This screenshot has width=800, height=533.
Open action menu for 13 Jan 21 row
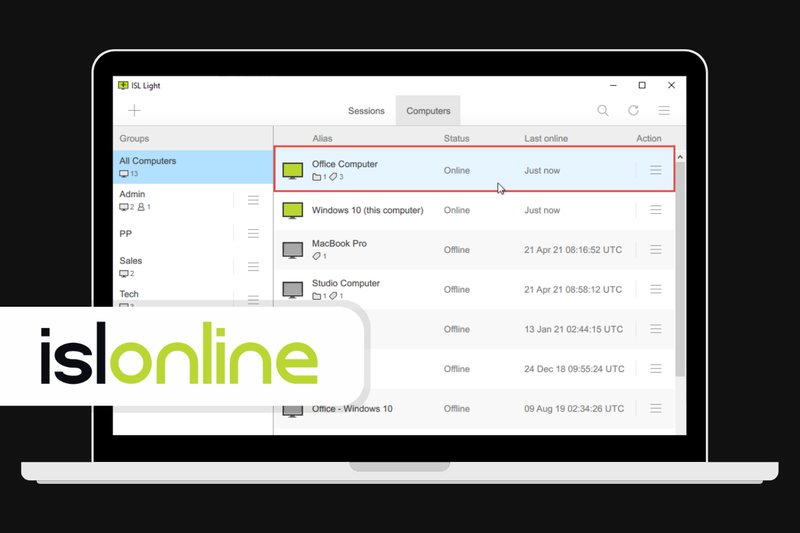(x=656, y=329)
